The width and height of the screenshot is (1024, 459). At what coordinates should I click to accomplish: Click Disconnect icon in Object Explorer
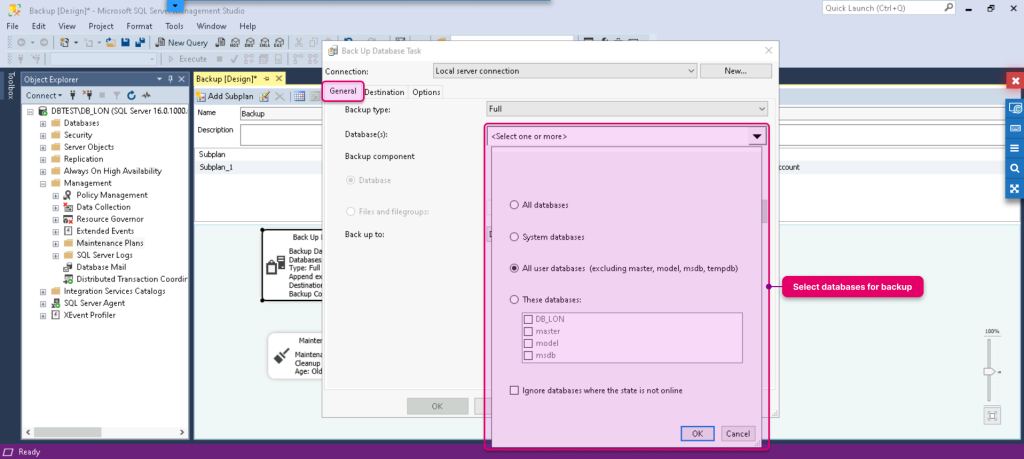88,95
